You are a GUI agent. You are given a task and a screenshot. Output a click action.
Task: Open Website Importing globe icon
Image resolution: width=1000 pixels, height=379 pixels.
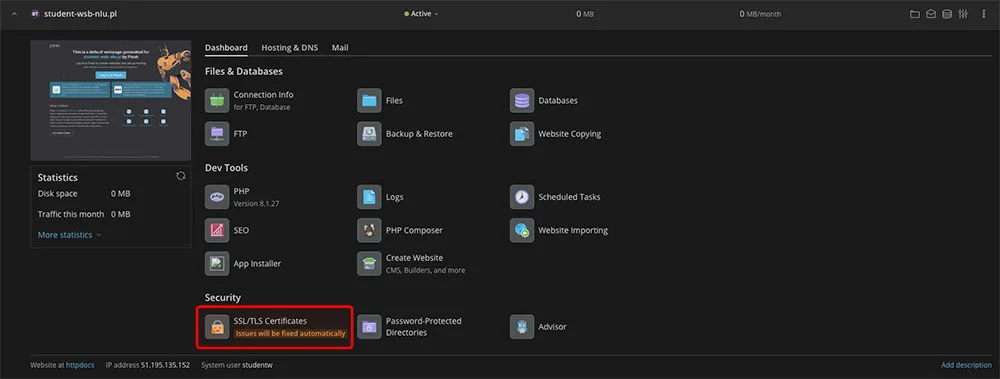tap(522, 230)
